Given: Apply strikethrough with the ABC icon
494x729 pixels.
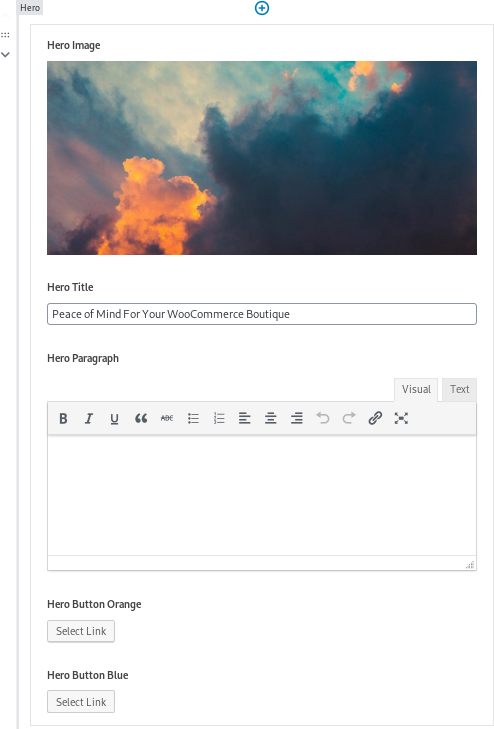Looking at the screenshot, I should [167, 418].
